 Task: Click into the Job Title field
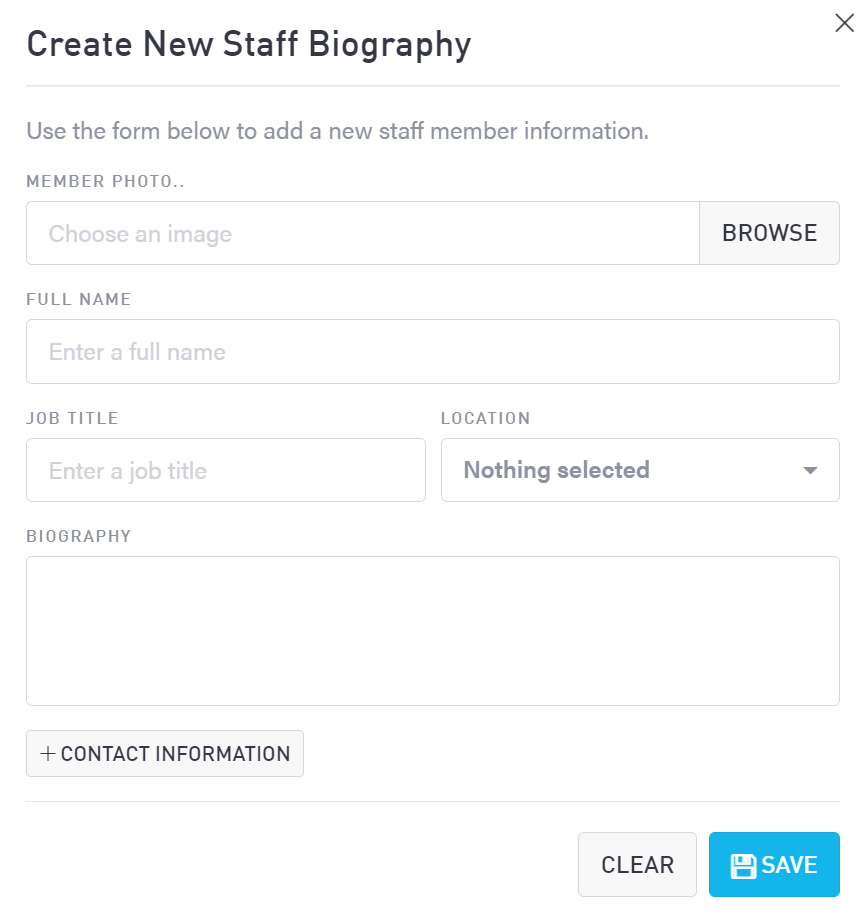point(226,470)
